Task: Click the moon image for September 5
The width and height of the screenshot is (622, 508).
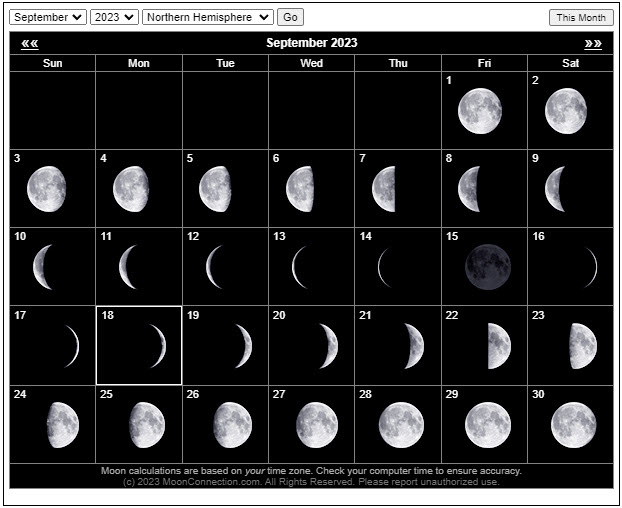Action: [x=215, y=189]
